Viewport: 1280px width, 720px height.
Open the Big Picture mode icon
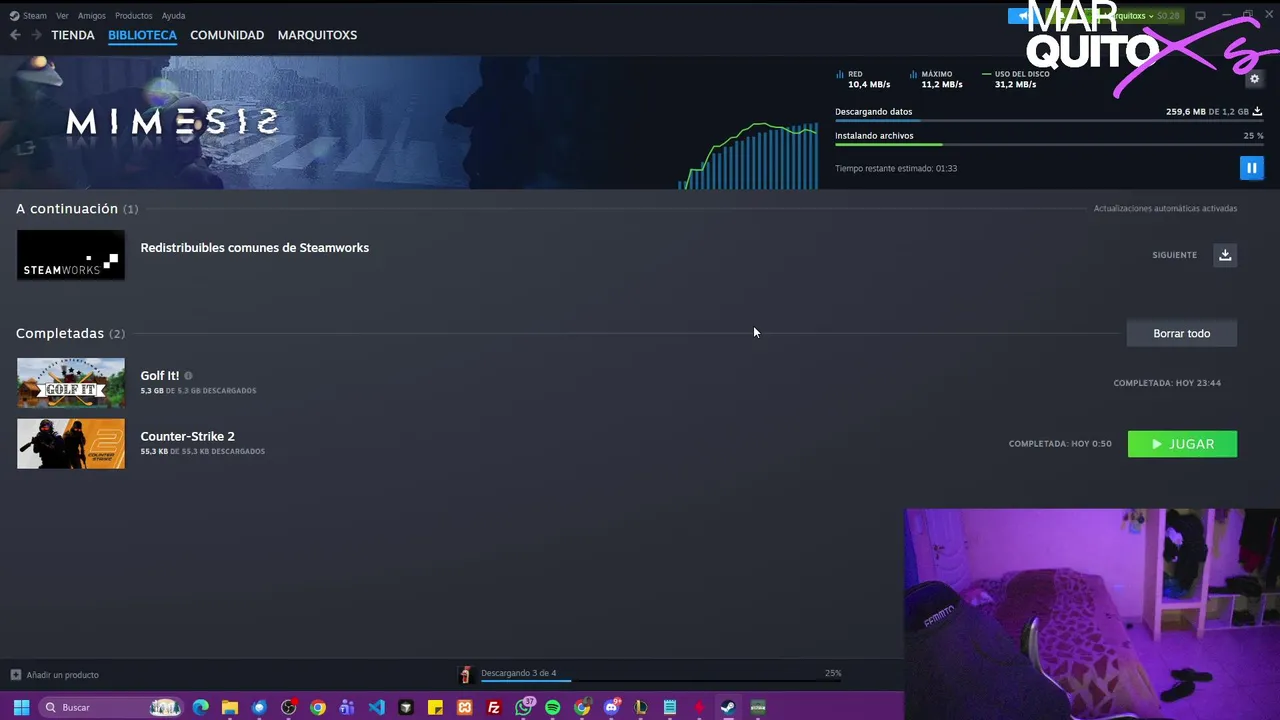coord(1200,16)
